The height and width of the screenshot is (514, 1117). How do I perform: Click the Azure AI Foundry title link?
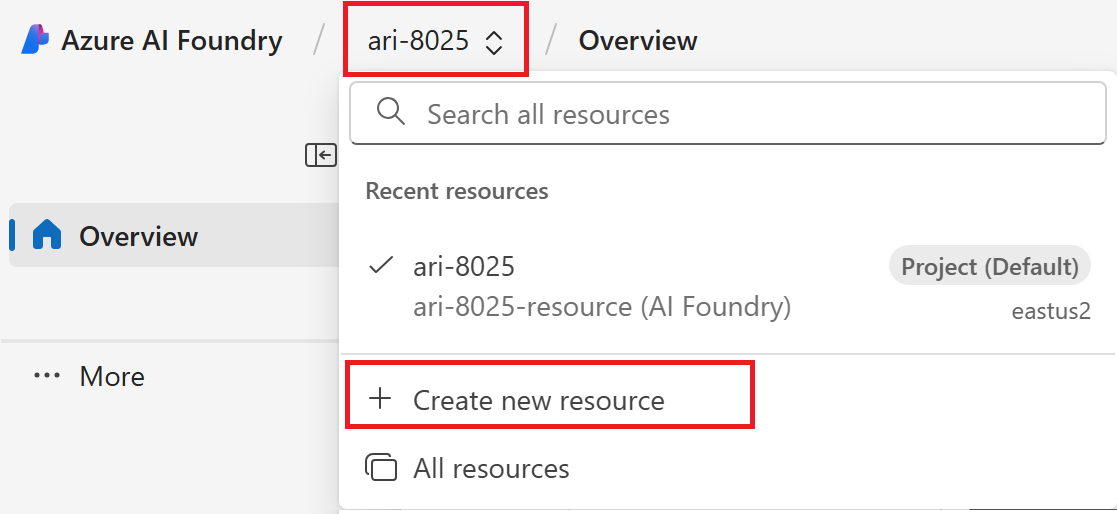[172, 41]
